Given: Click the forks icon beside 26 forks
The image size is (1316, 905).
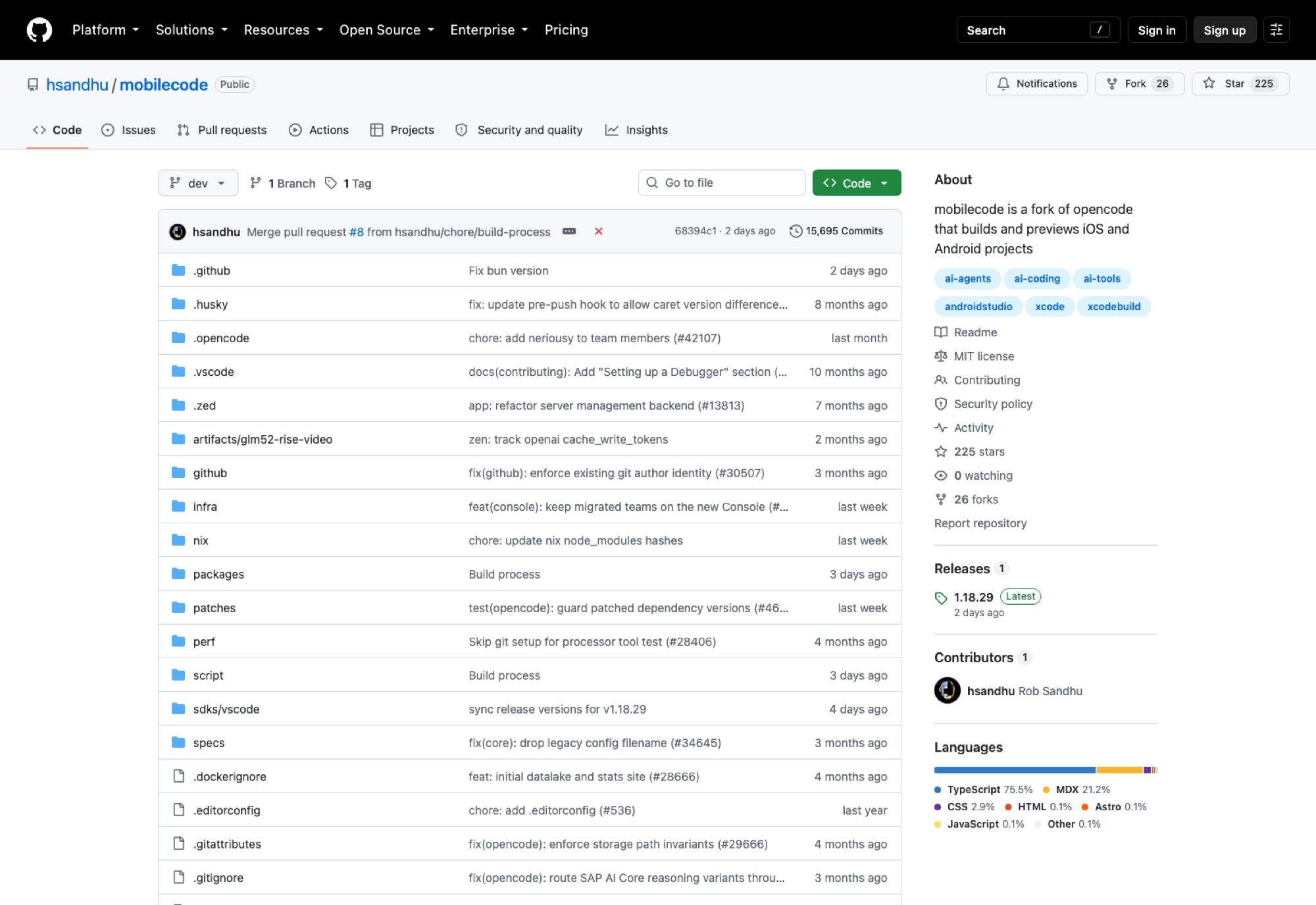Looking at the screenshot, I should click(x=941, y=499).
